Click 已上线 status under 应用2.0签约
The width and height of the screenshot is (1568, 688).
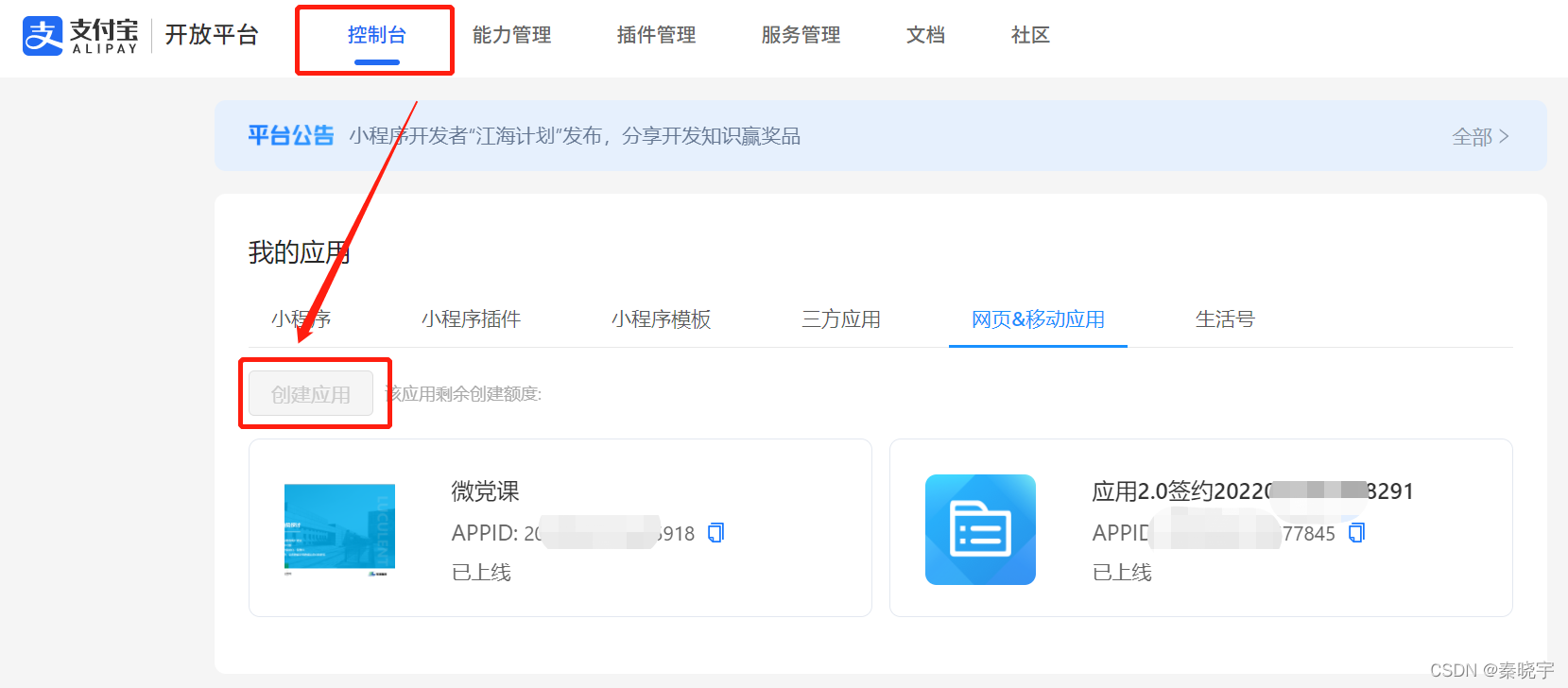[1122, 573]
